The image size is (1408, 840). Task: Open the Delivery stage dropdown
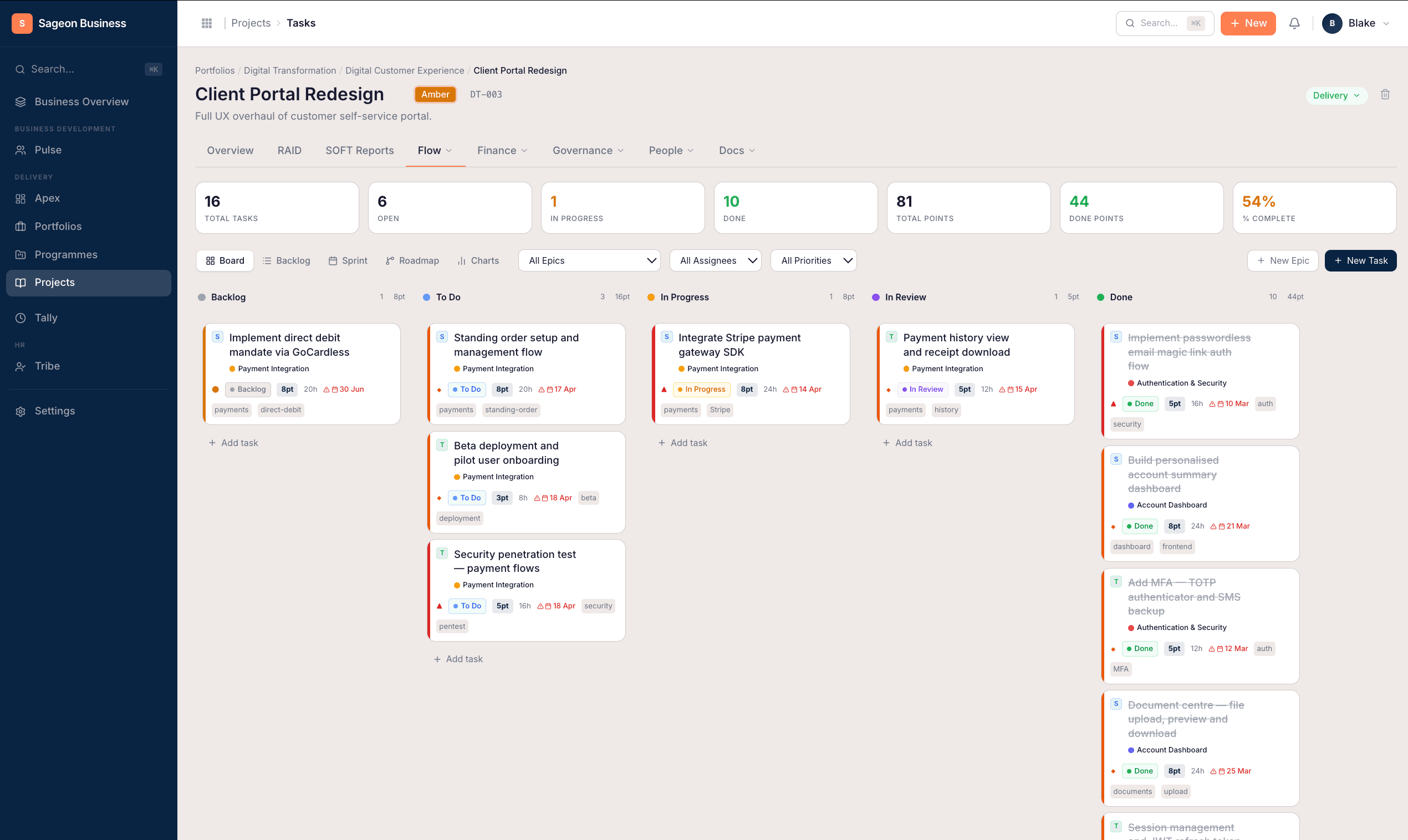[x=1336, y=96]
